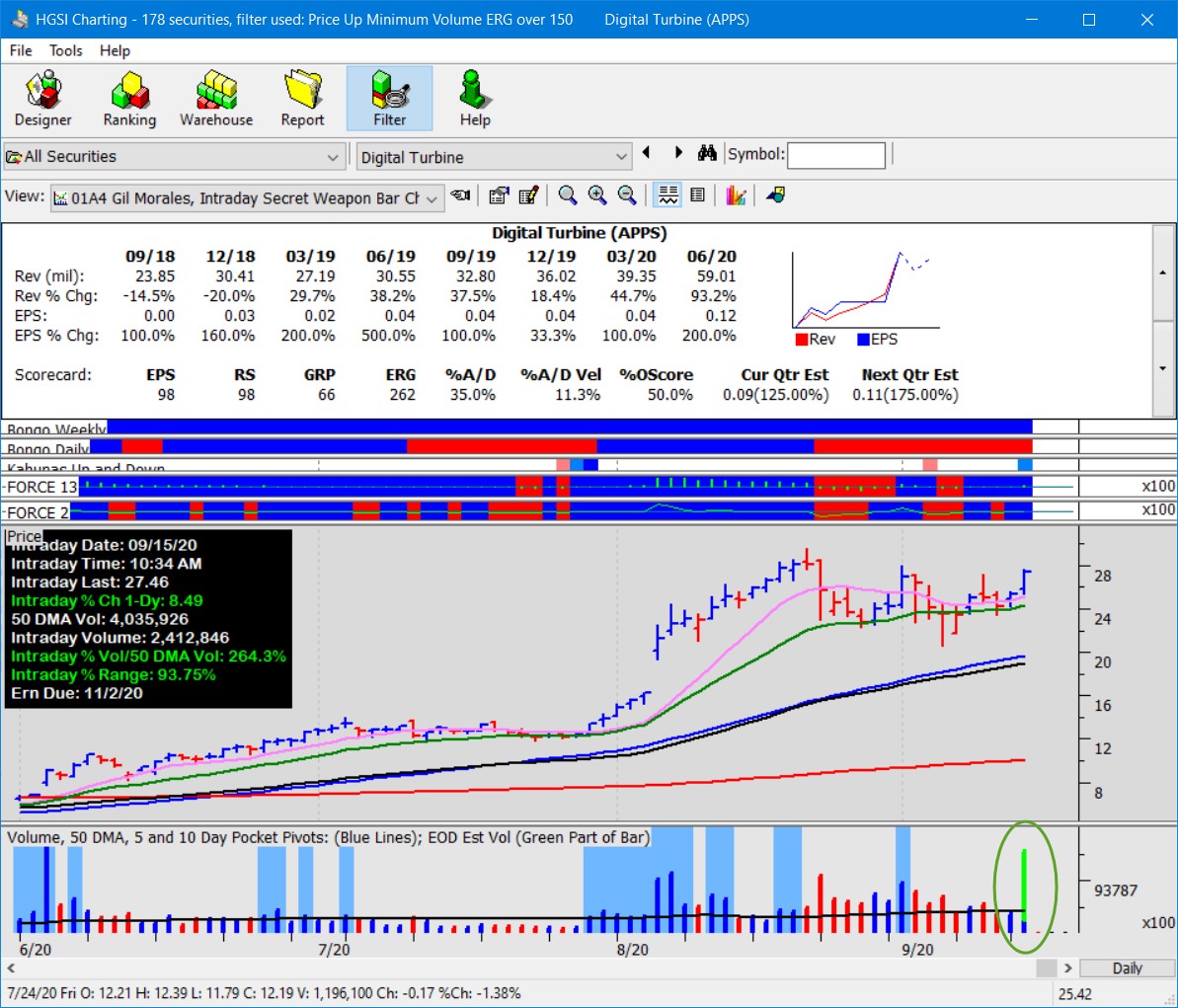Click the Ern Due: 11/2/20 line

pyautogui.click(x=77, y=692)
